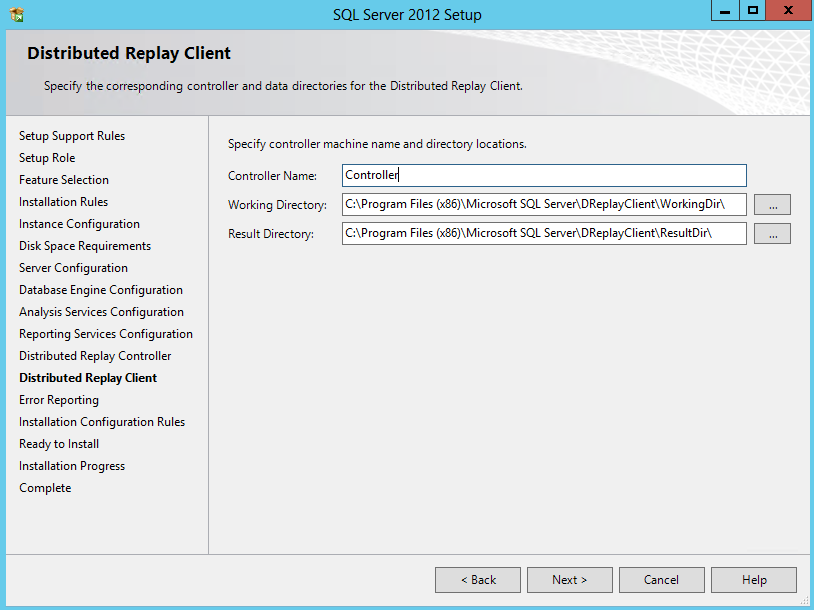This screenshot has height=610, width=814.
Task: Select Installation Rules step
Action: 63,202
